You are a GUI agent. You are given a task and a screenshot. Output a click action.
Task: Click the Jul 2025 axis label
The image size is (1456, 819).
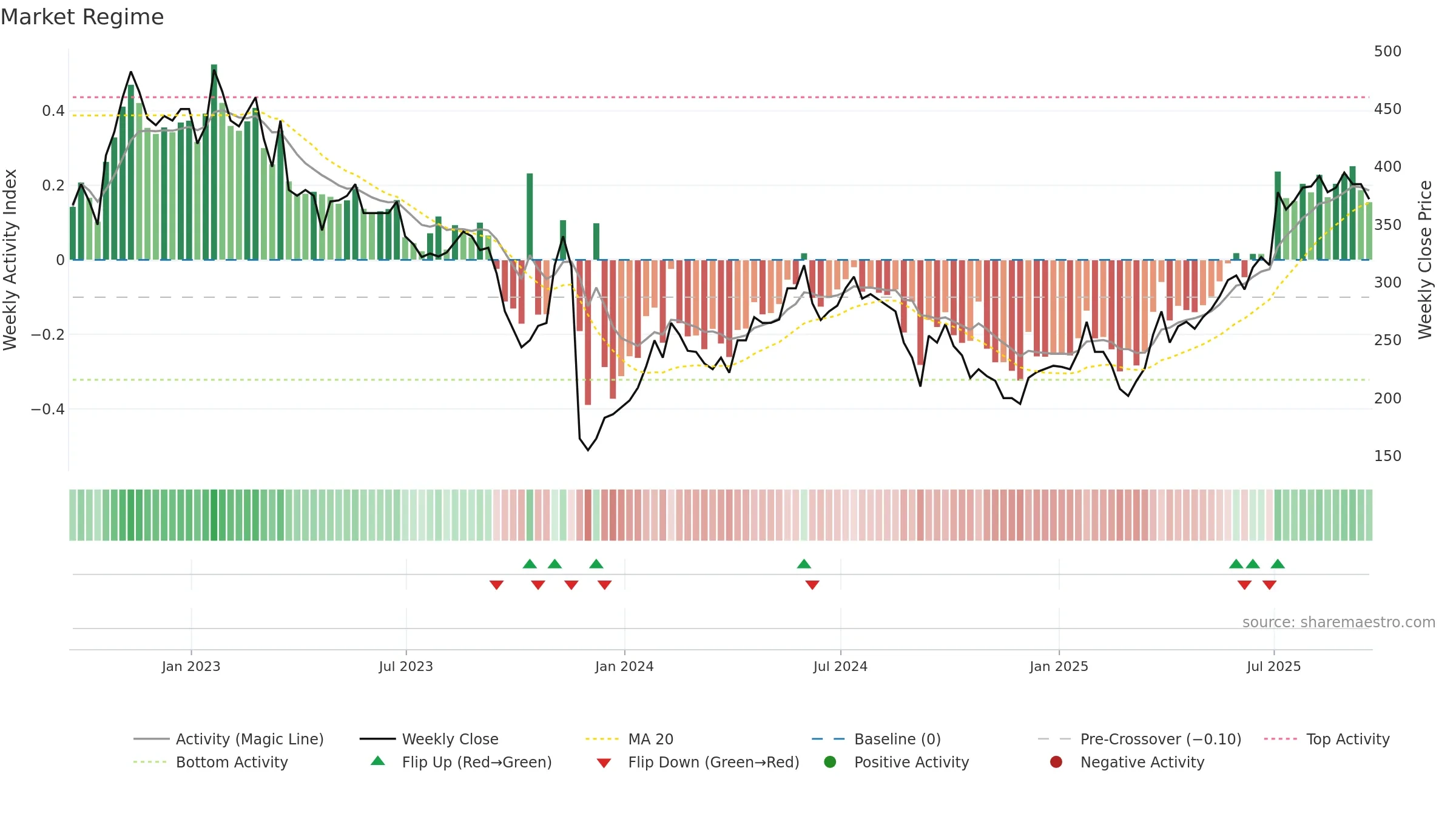pos(1273,666)
